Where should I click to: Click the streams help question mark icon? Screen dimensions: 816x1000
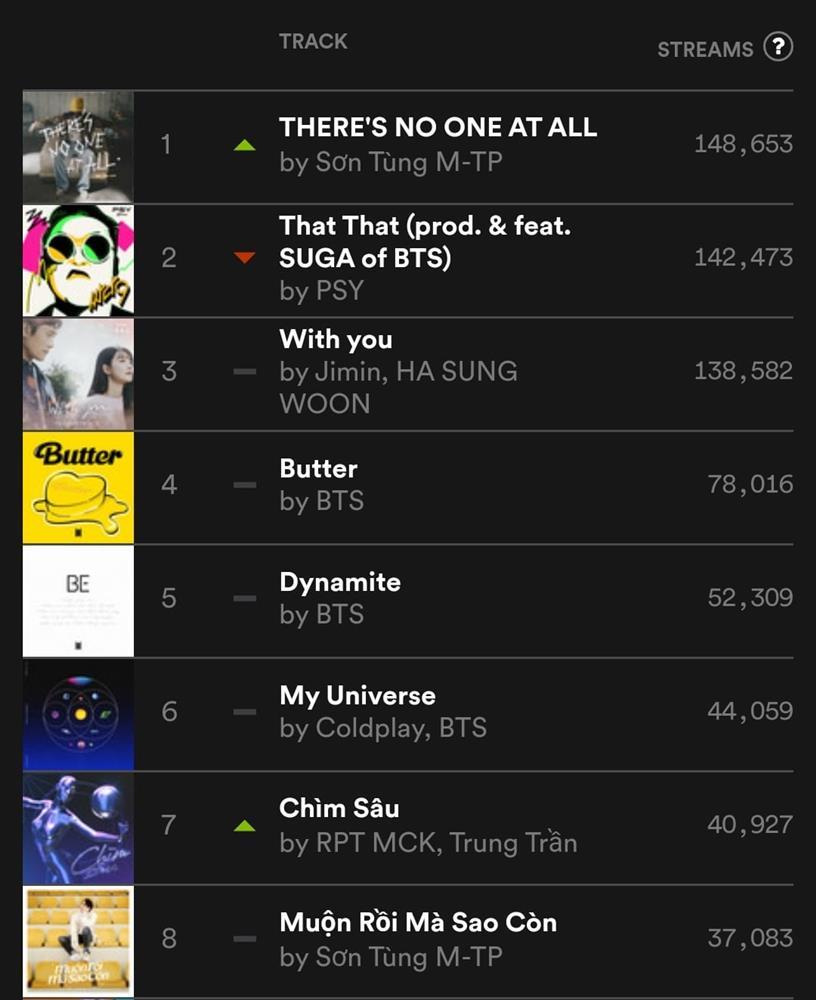click(x=778, y=47)
